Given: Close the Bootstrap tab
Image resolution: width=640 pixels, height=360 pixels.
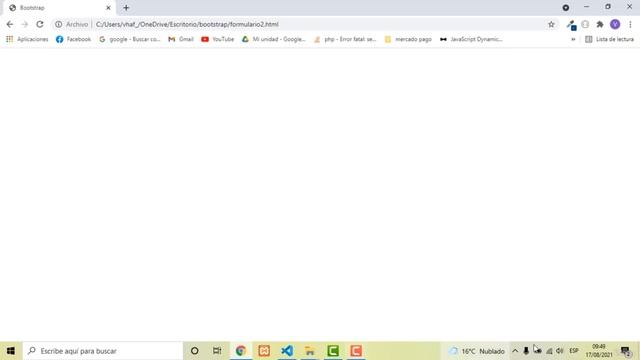Looking at the screenshot, I should (108, 8).
